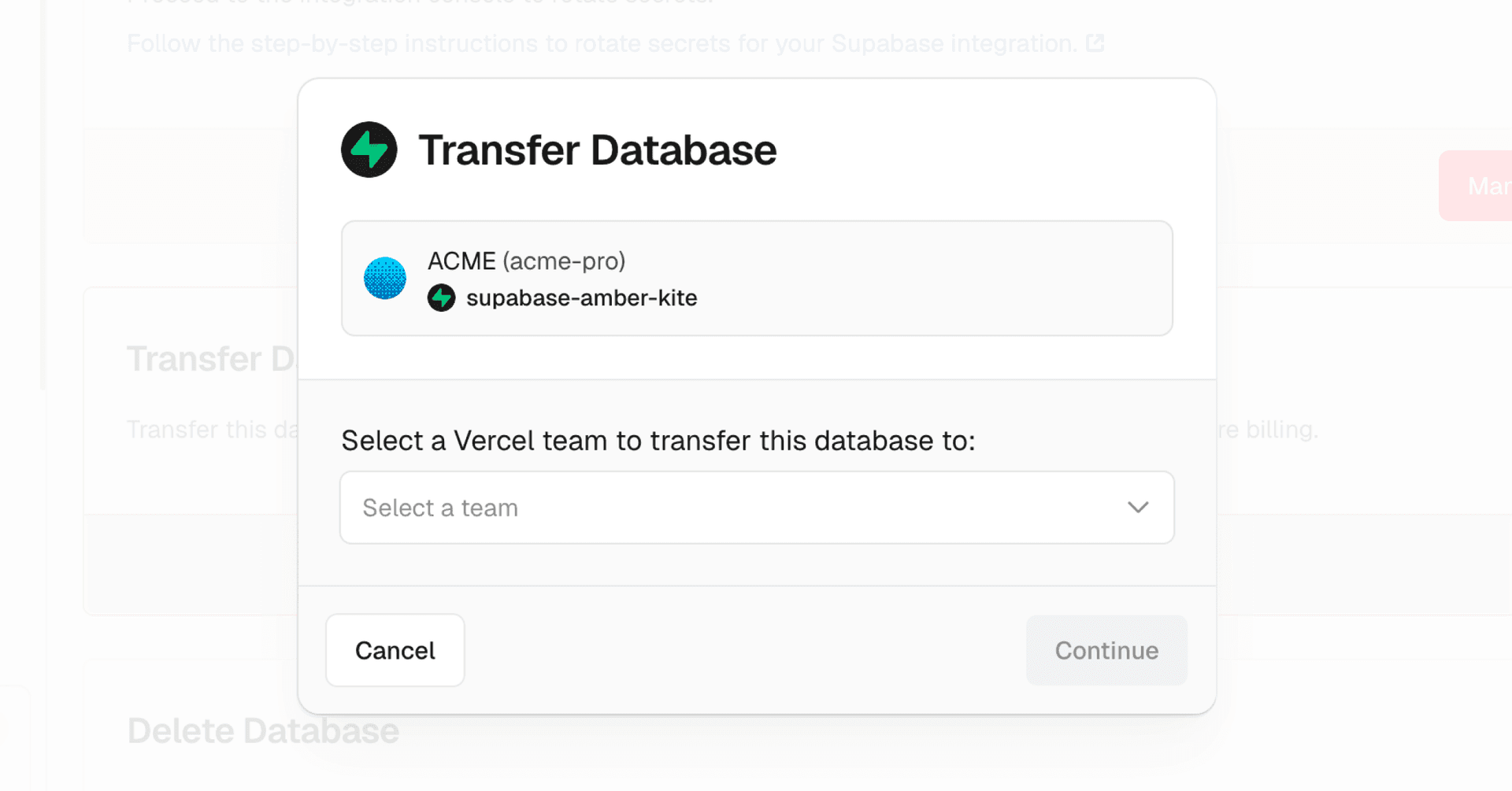Click the small Supabase icon beside supabase-amber-kite
Screen dimensions: 1512x791
[441, 298]
